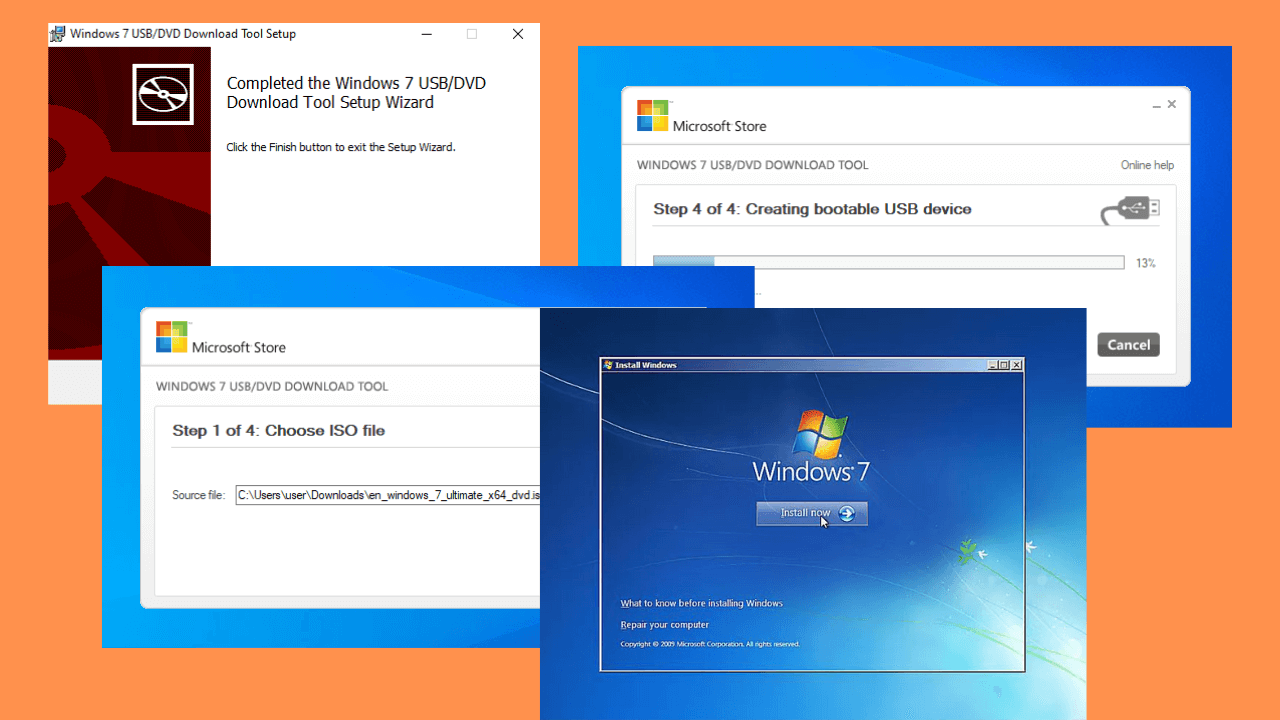The width and height of the screenshot is (1280, 720).
Task: Start setup with Install now
Action: click(812, 513)
